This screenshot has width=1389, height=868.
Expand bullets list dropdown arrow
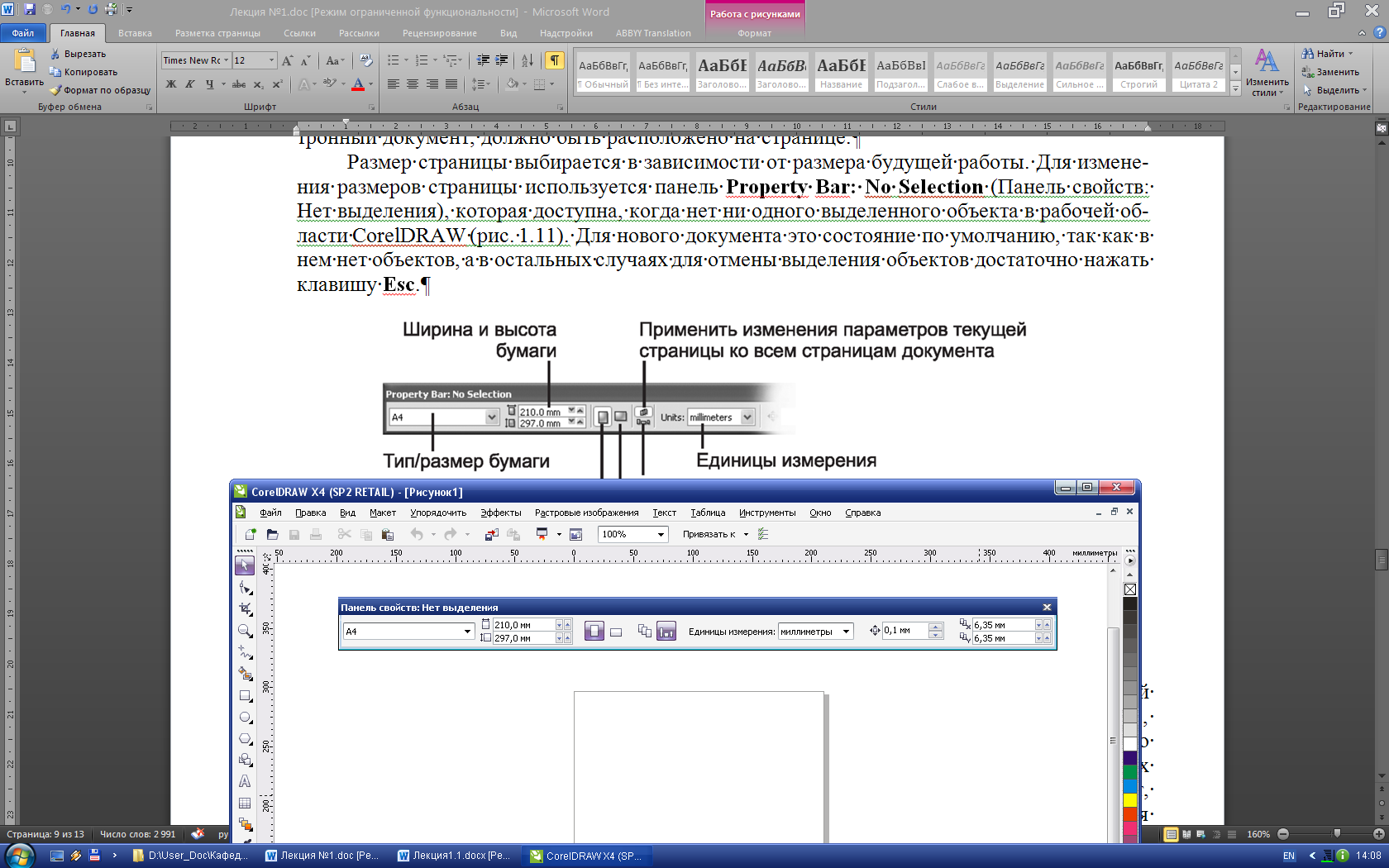click(406, 60)
